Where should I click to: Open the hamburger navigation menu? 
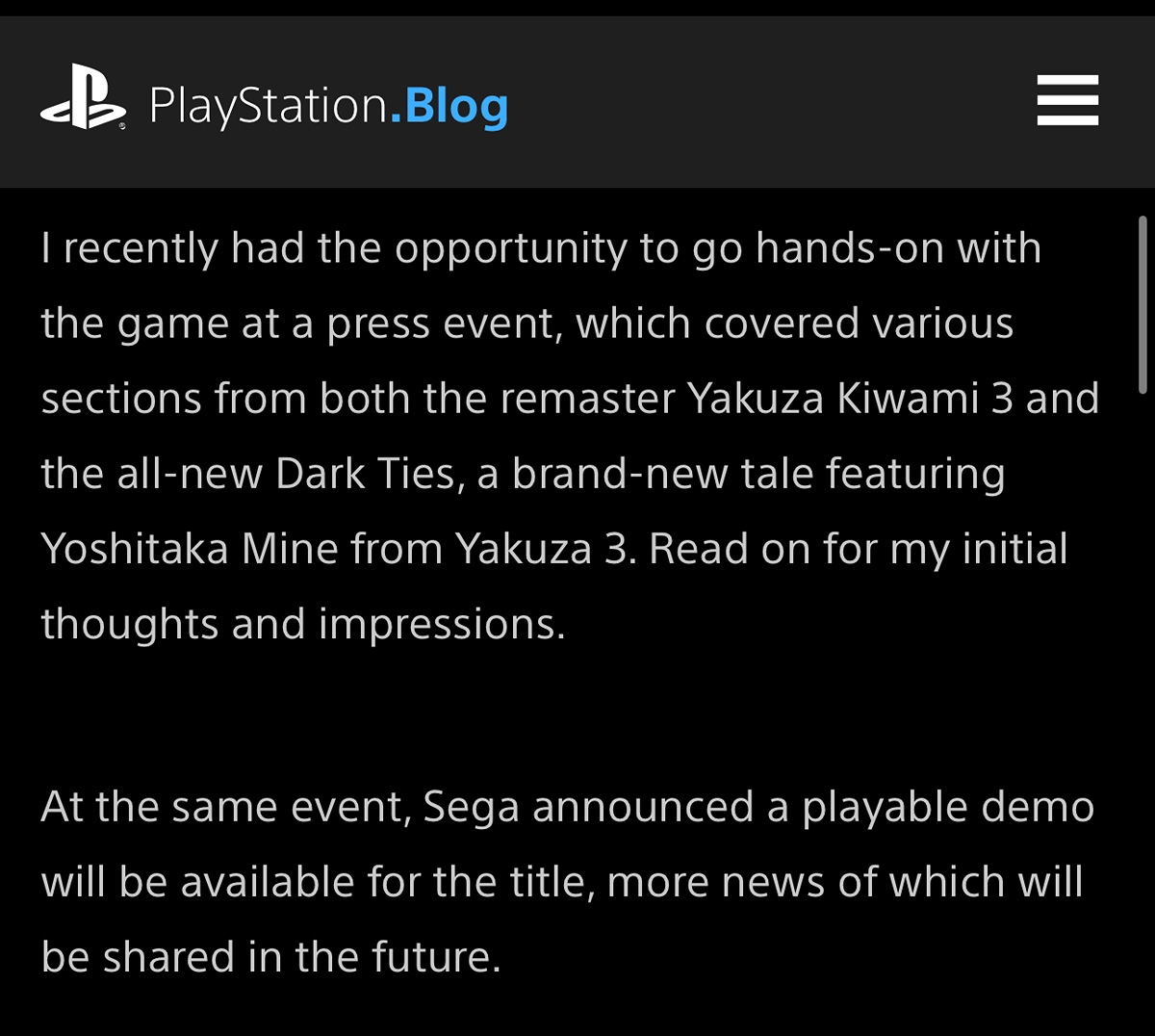(x=1067, y=100)
